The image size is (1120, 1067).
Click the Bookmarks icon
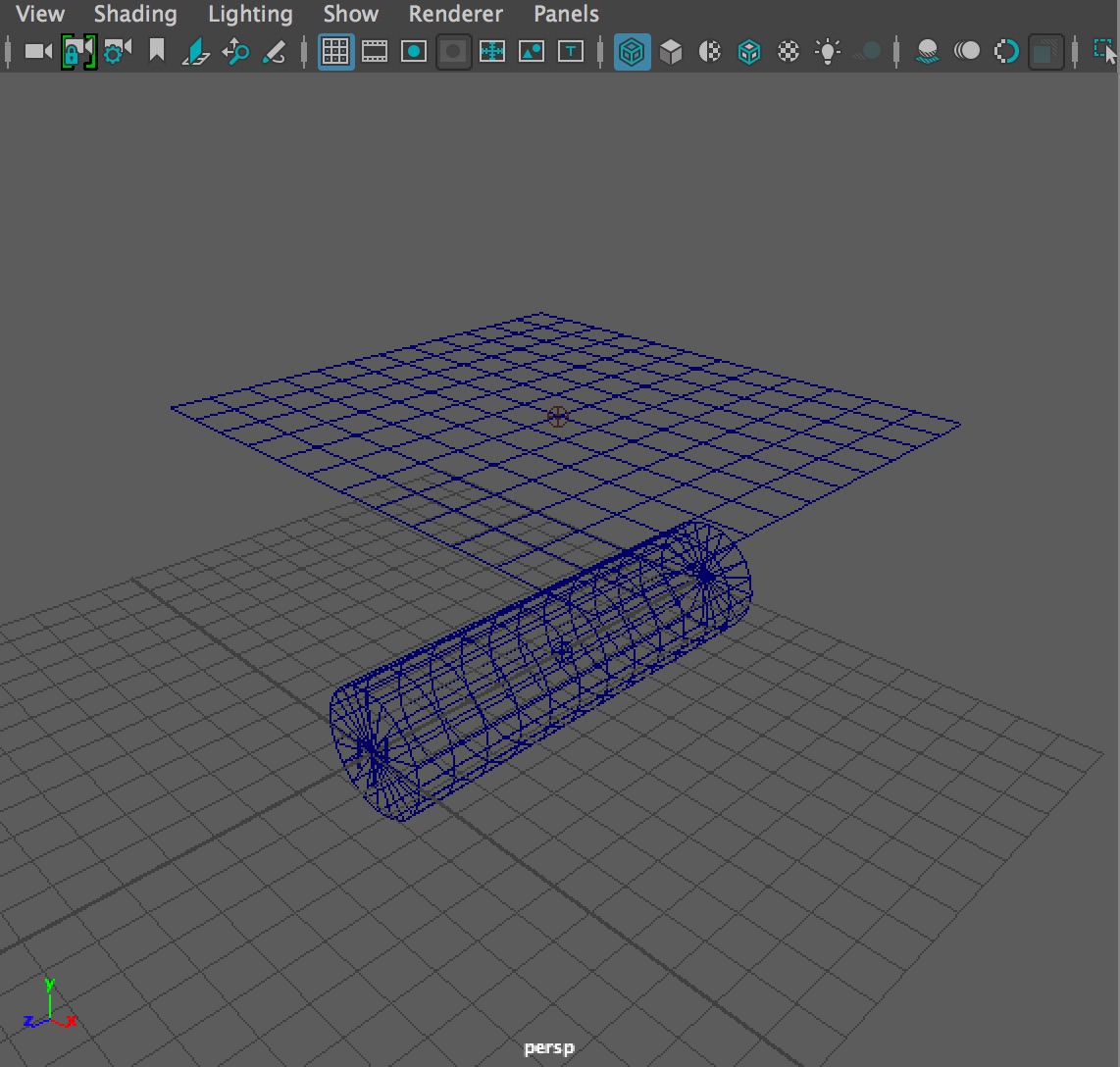(x=157, y=51)
